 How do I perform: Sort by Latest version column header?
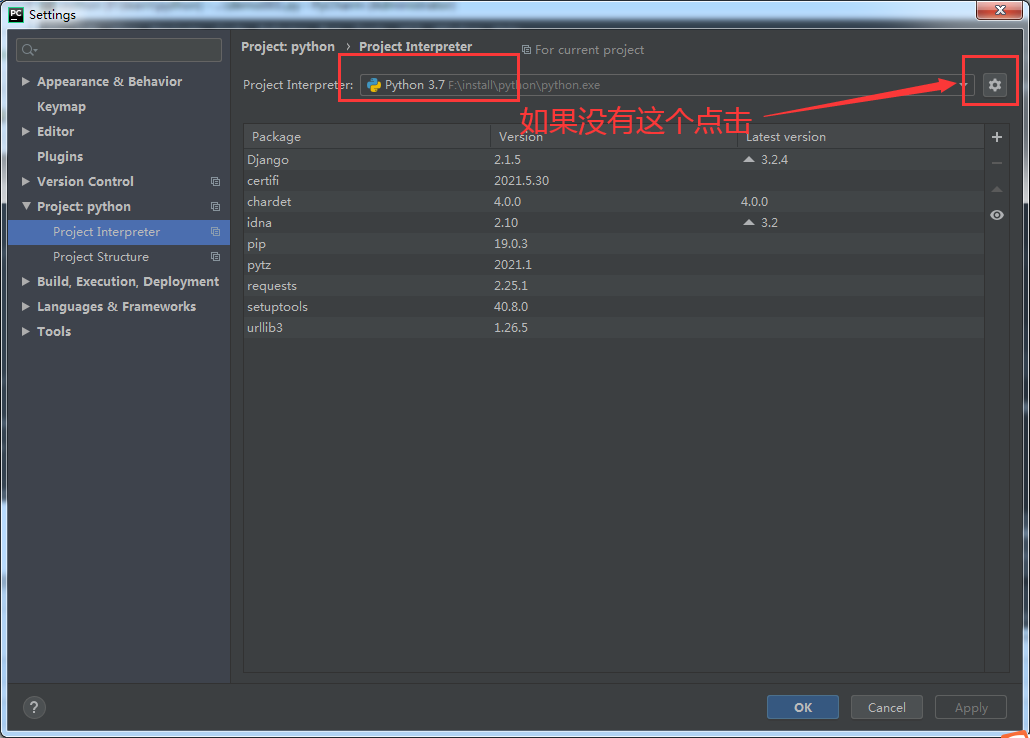click(x=861, y=137)
